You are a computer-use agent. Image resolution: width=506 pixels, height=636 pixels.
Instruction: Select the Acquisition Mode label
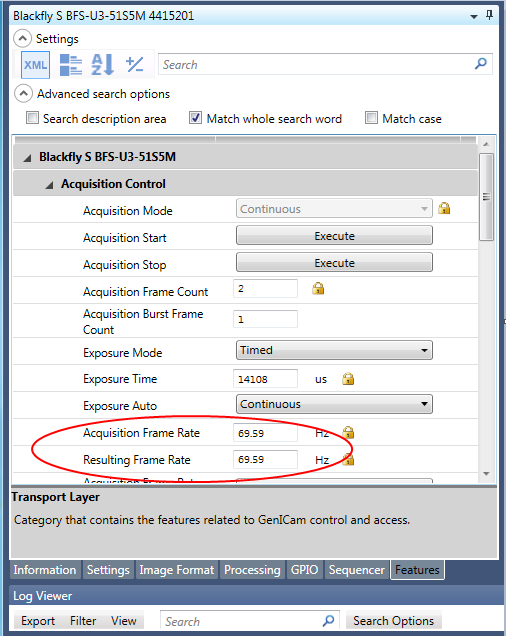(x=128, y=211)
